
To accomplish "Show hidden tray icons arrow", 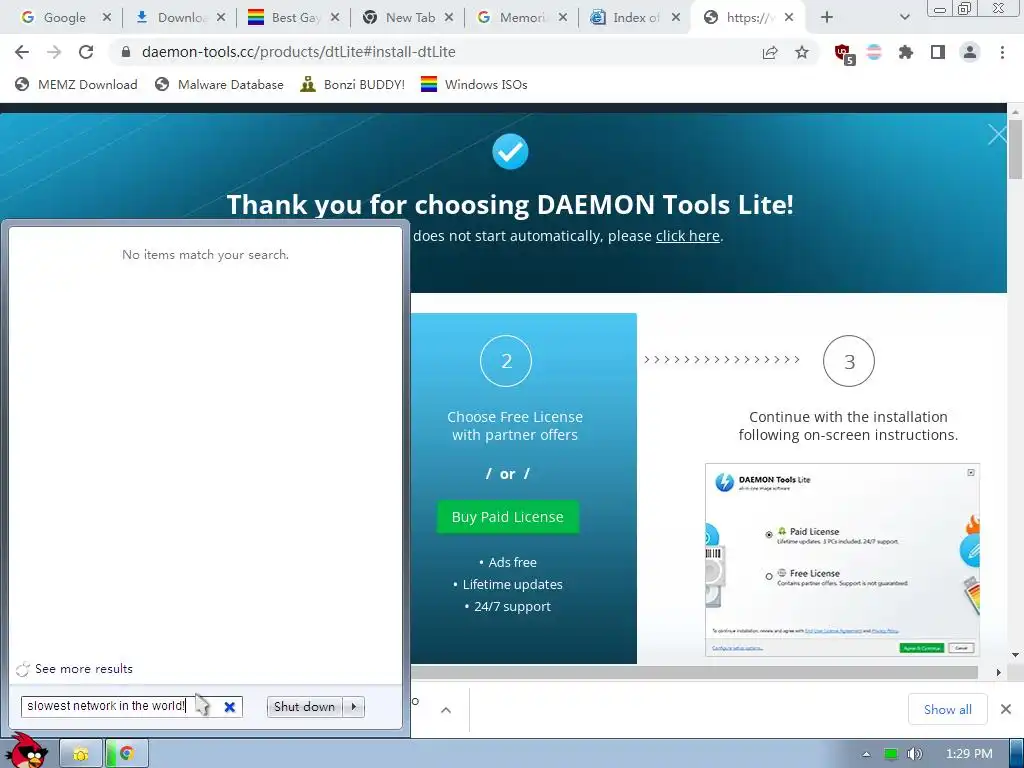I will [866, 754].
